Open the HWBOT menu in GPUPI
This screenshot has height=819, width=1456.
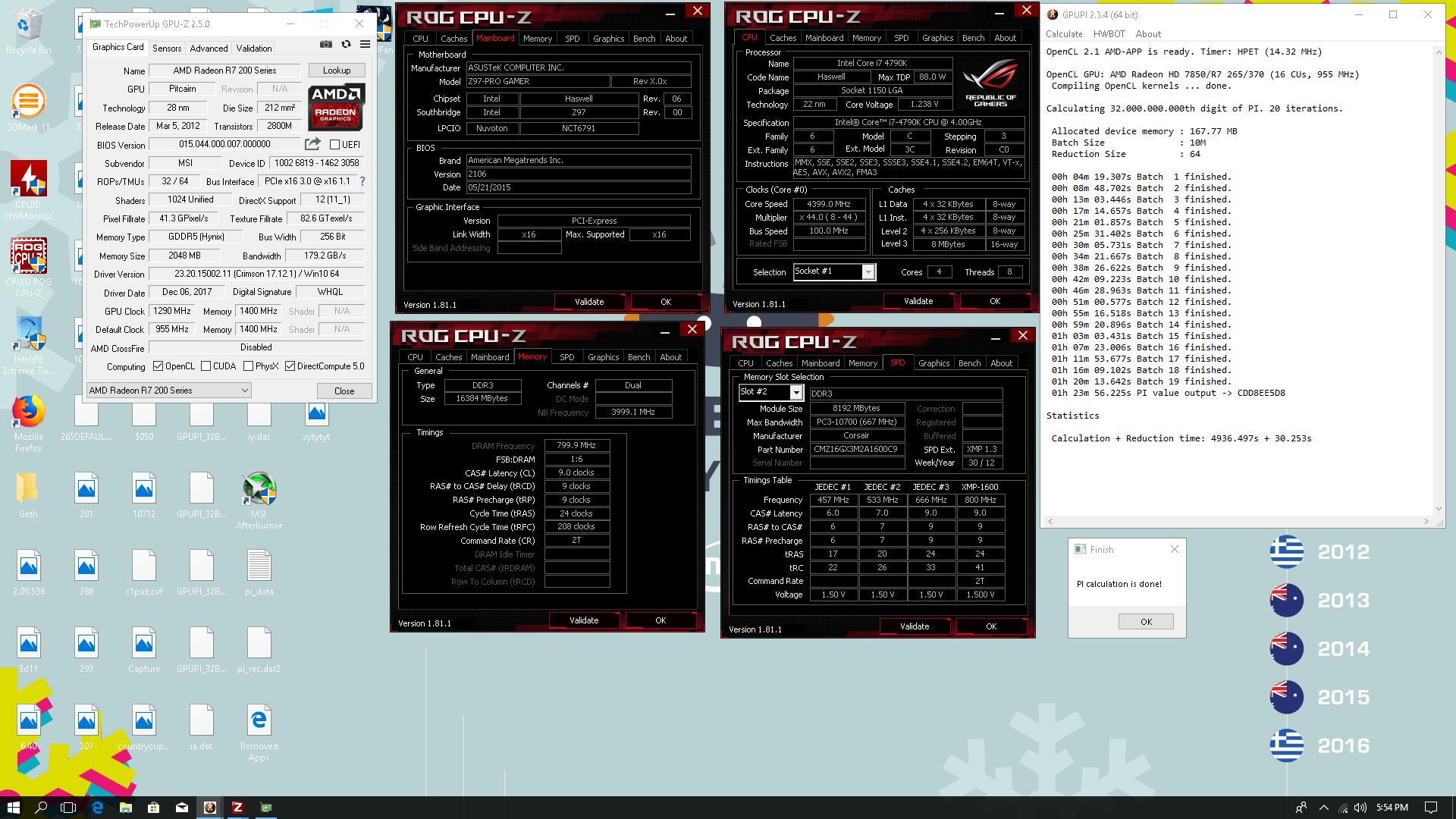click(x=1109, y=34)
